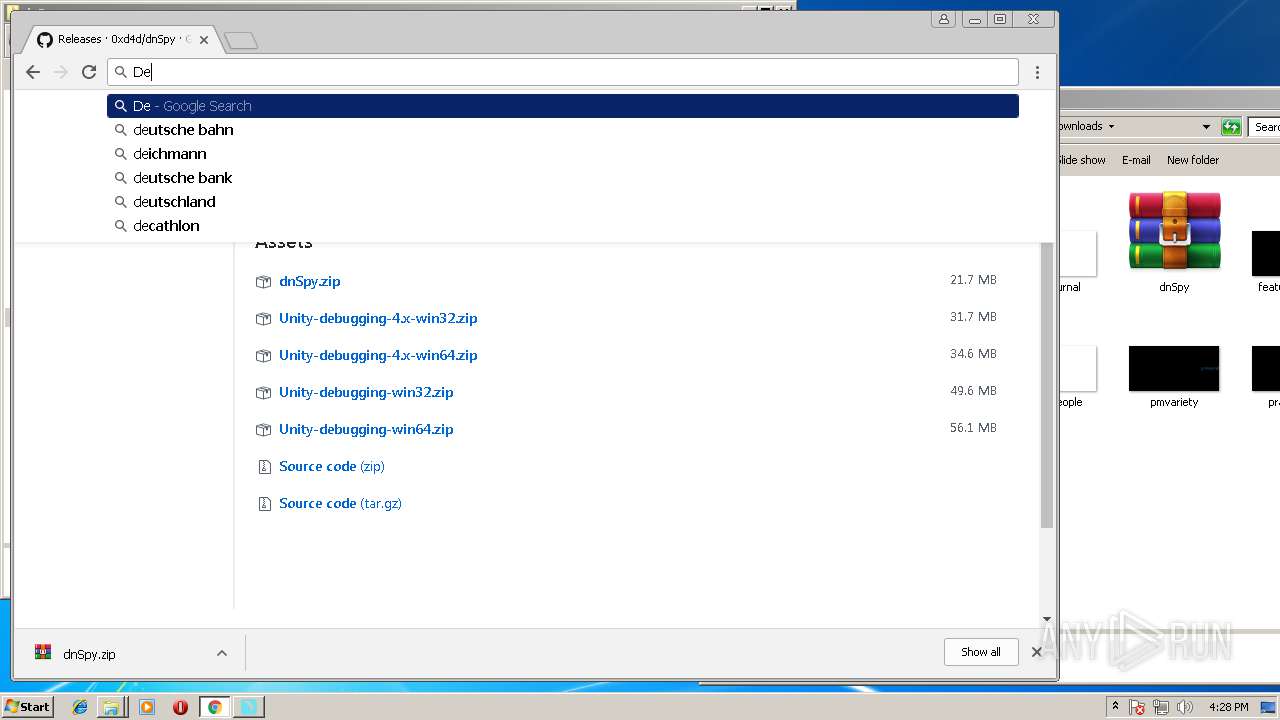Viewport: 1280px width, 720px height.
Task: Click the browser page vertical scrollbar
Action: pyautogui.click(x=1047, y=385)
